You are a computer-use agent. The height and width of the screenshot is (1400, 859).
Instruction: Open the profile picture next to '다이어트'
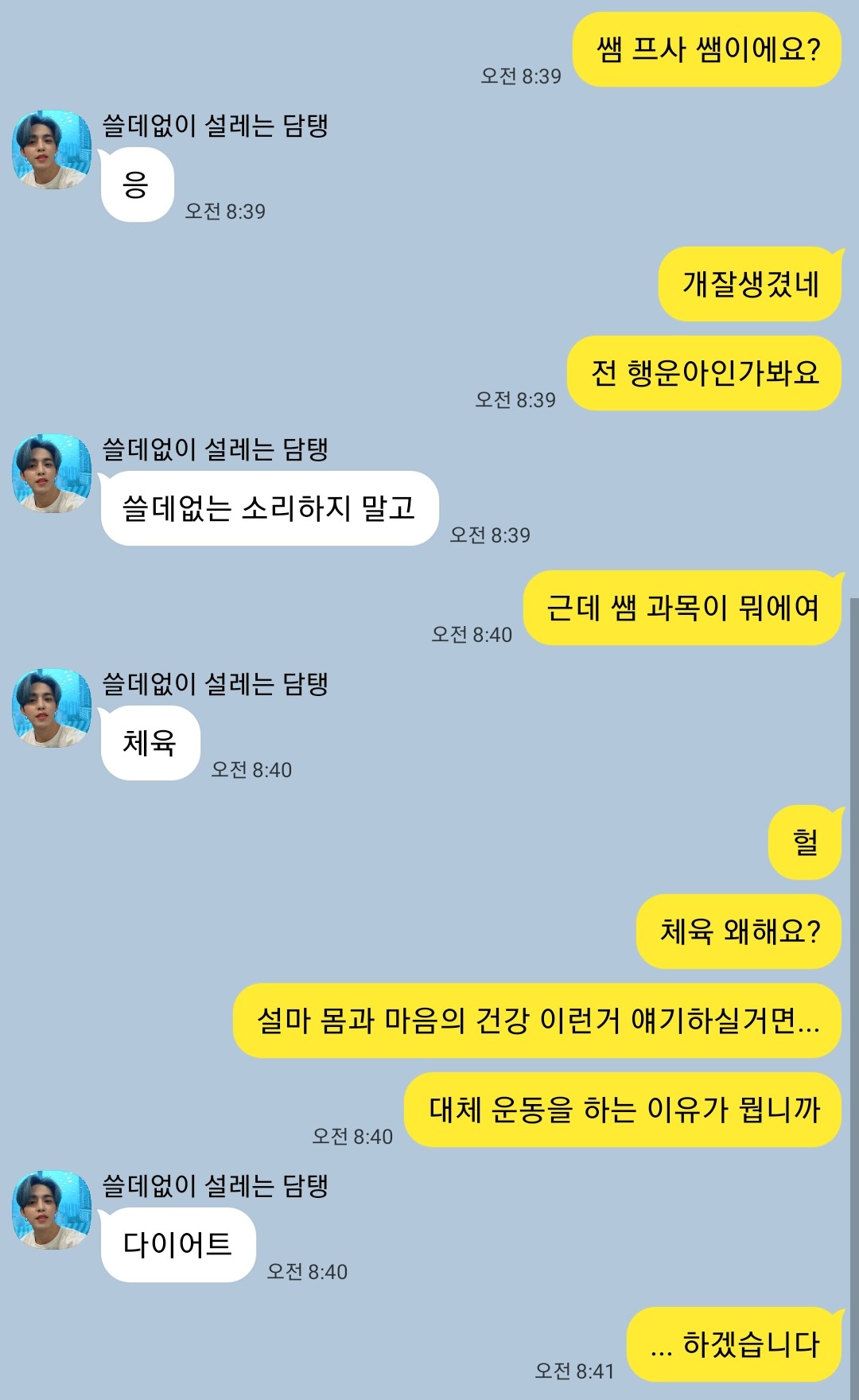52,1210
